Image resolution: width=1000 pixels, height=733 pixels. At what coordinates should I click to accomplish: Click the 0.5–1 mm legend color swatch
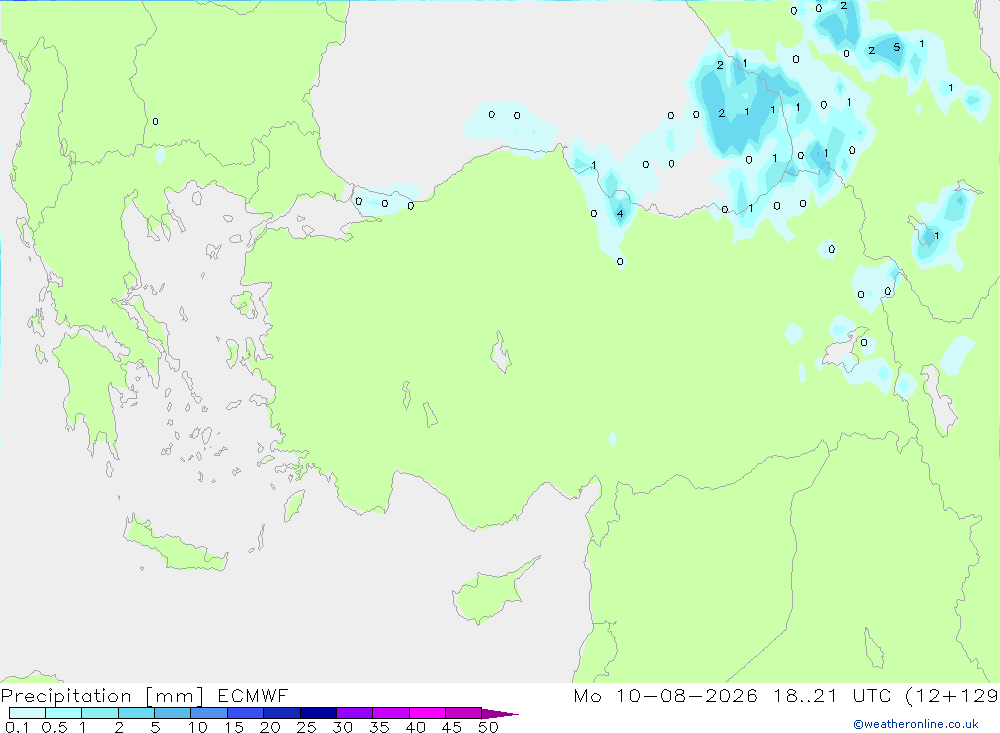pyautogui.click(x=64, y=713)
